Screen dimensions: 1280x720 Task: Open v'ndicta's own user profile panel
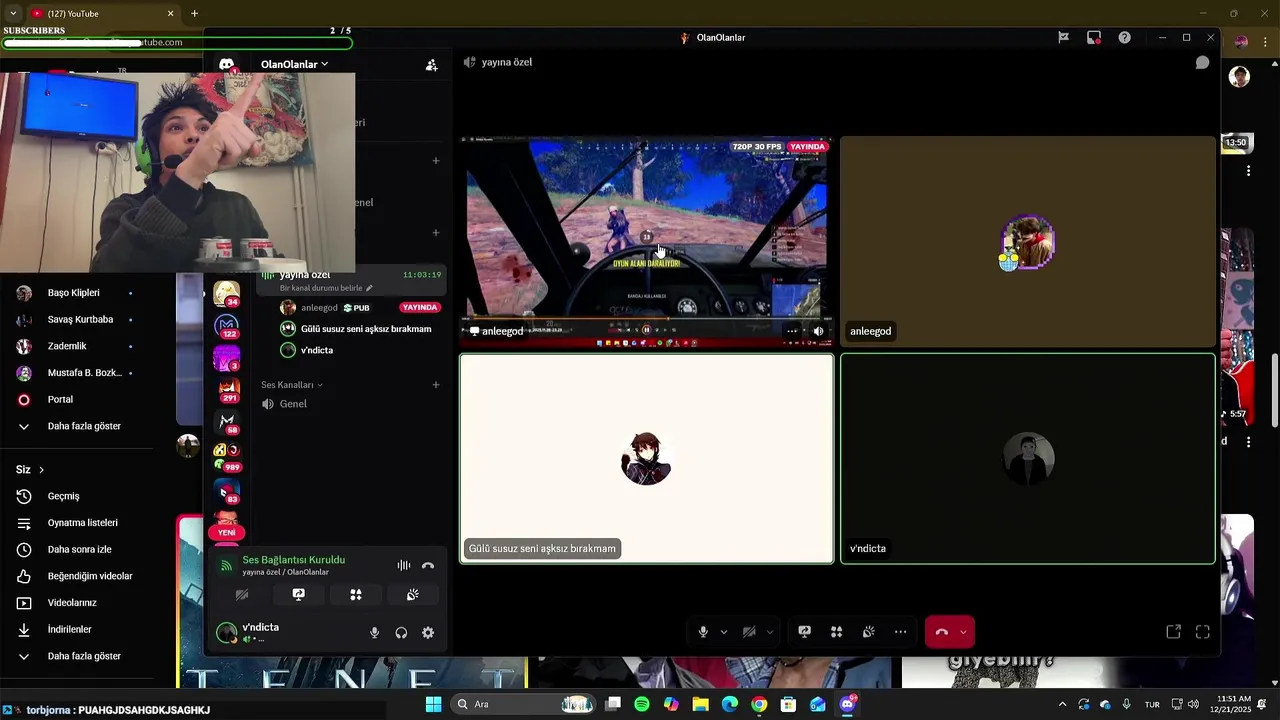click(x=260, y=632)
